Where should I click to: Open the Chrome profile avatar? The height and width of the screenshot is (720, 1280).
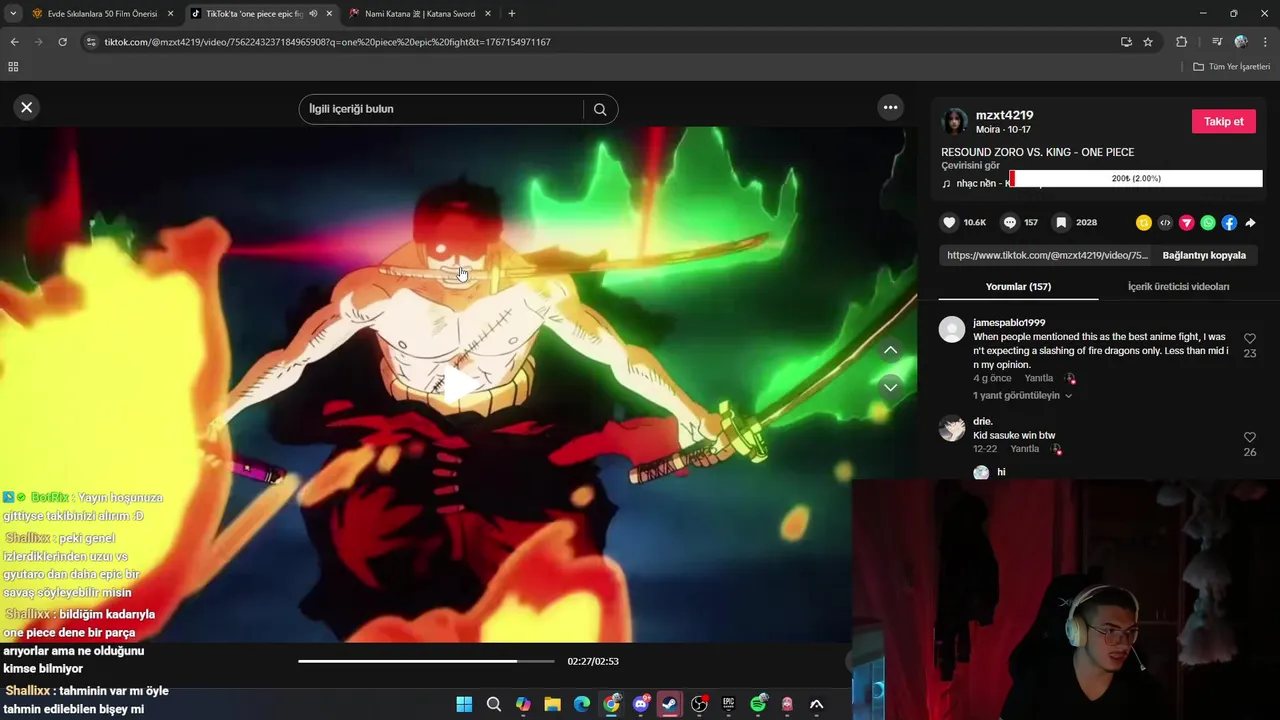(1241, 42)
